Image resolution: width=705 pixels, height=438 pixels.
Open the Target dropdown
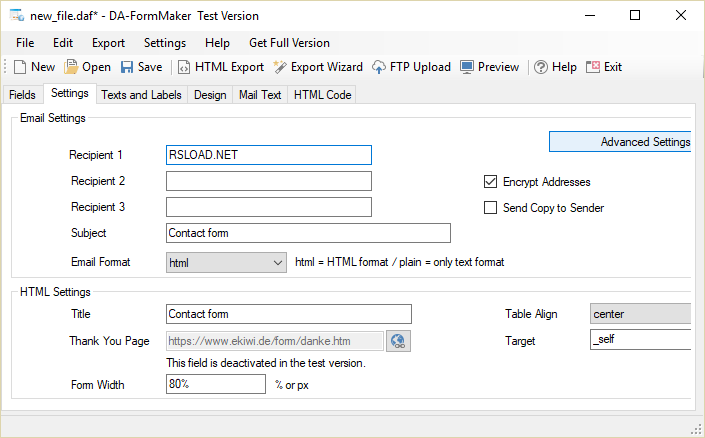(x=641, y=341)
